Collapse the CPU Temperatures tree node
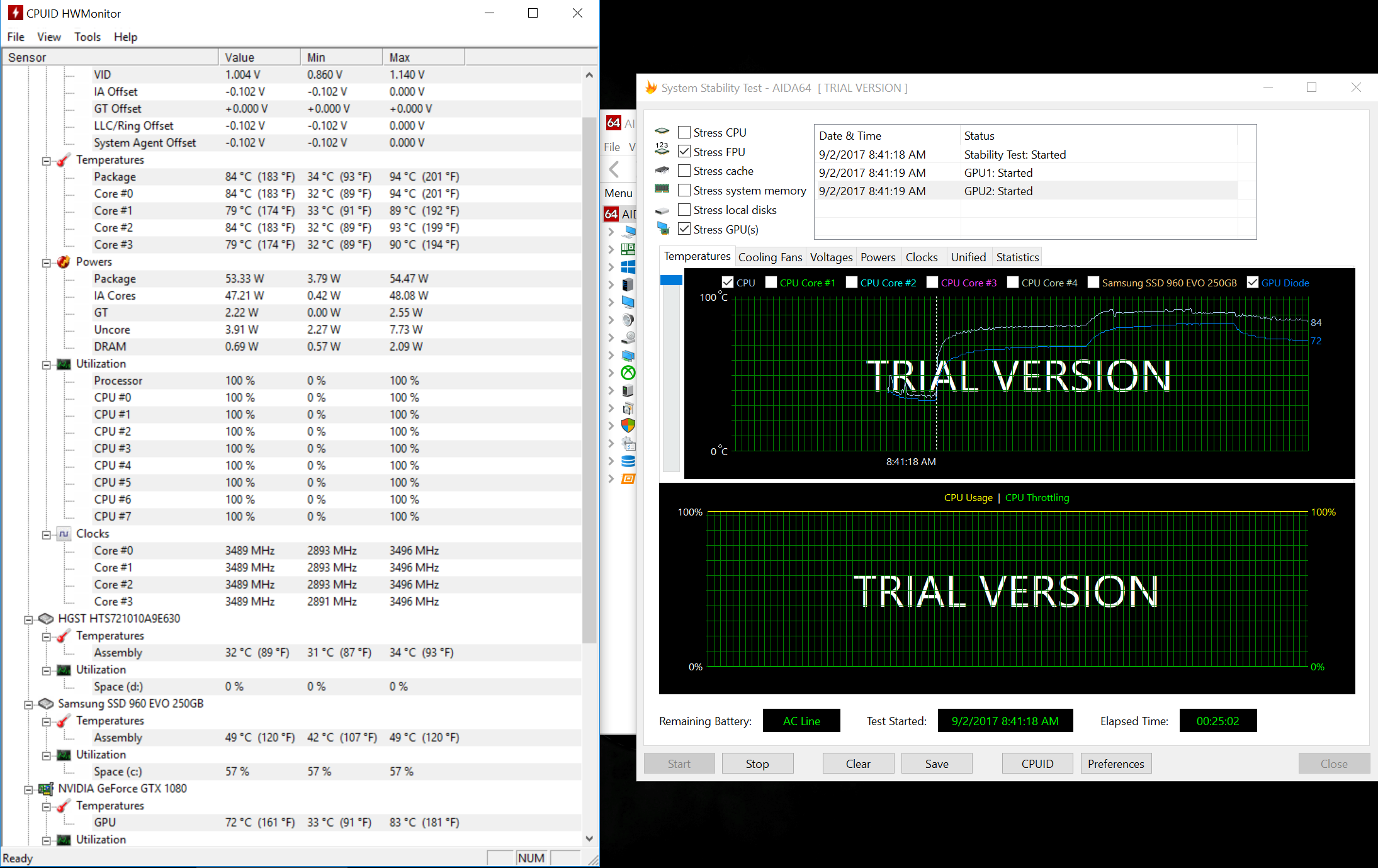The height and width of the screenshot is (868, 1378). [x=47, y=161]
